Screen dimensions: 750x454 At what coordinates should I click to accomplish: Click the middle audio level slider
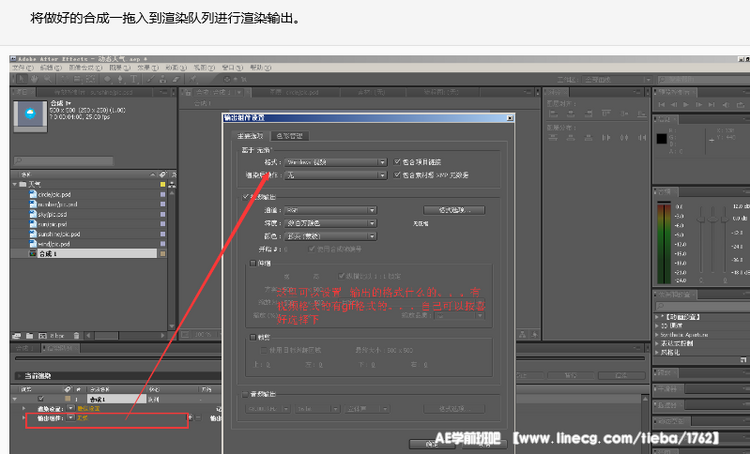[x=713, y=219]
